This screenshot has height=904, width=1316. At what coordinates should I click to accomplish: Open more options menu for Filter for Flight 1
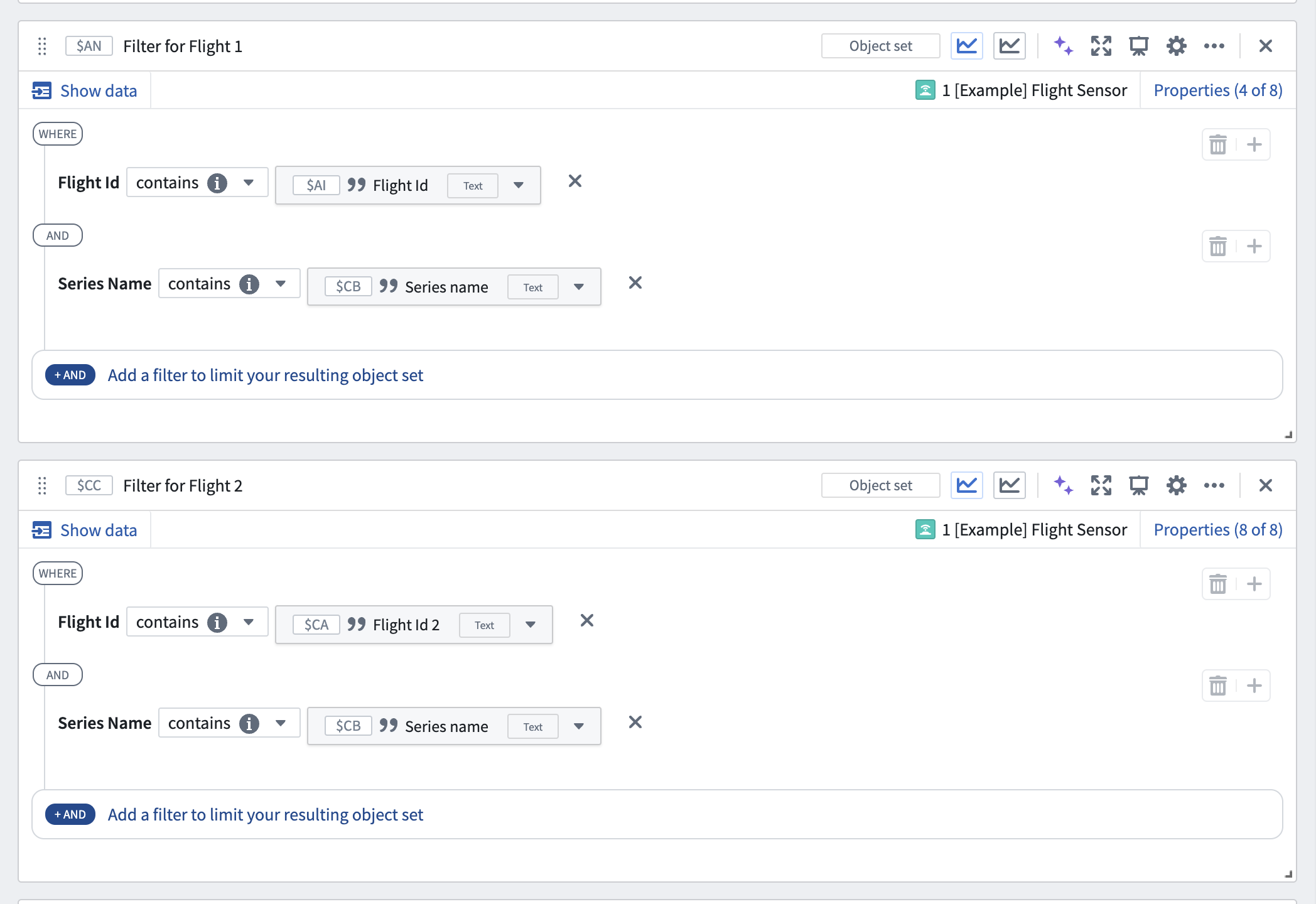tap(1214, 46)
